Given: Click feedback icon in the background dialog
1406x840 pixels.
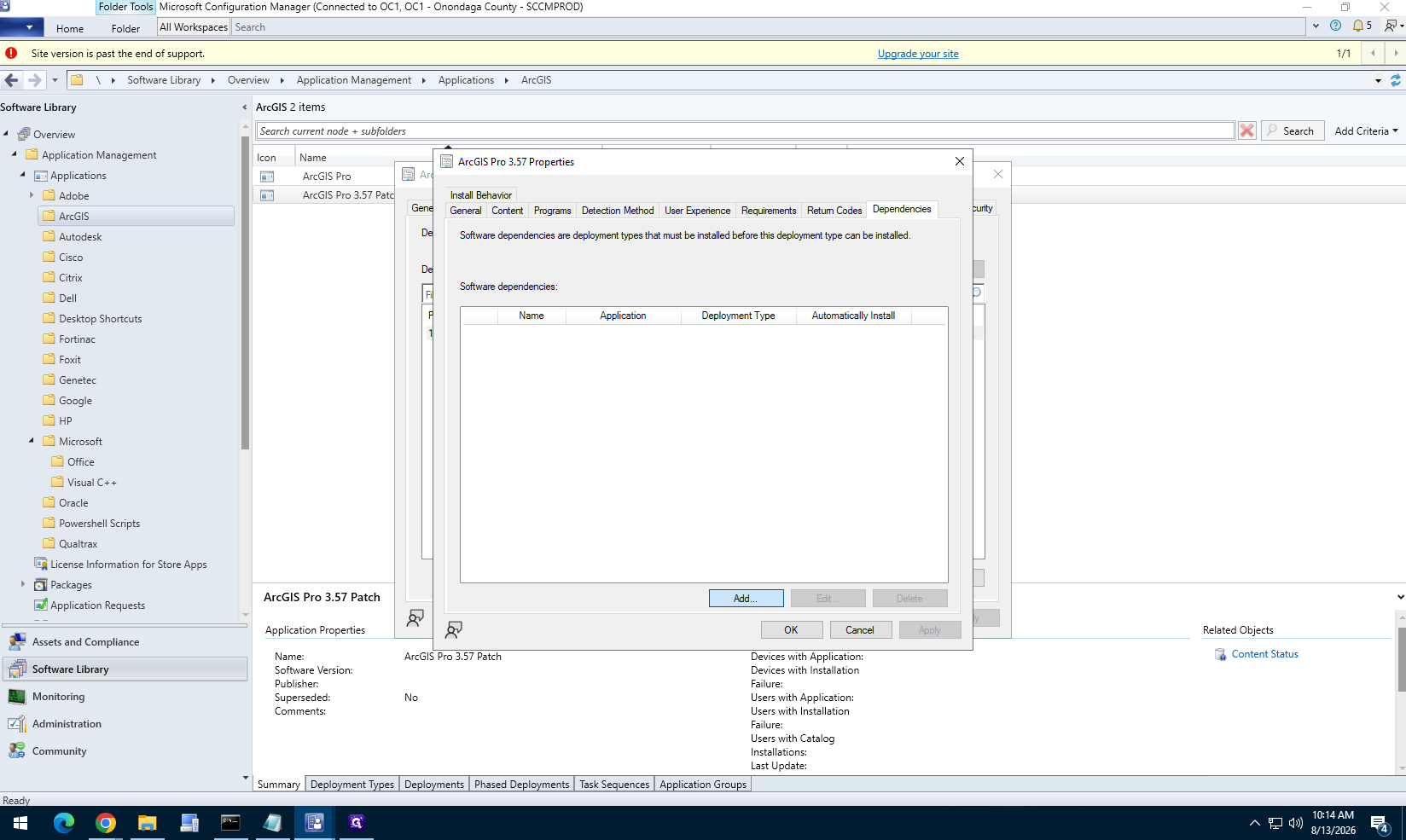Looking at the screenshot, I should click(415, 618).
